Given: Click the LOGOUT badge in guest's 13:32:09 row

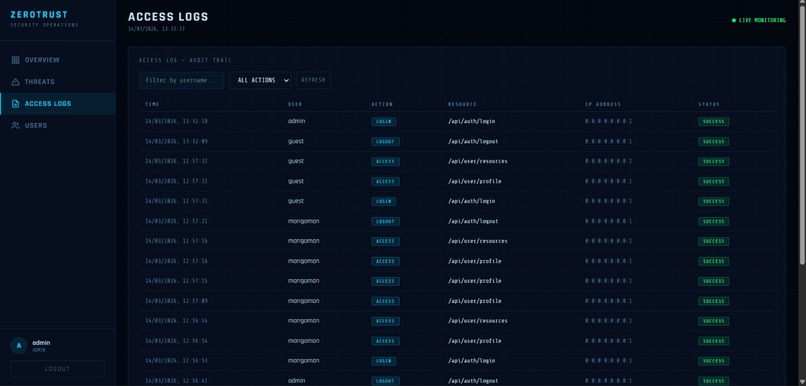Looking at the screenshot, I should [x=386, y=141].
